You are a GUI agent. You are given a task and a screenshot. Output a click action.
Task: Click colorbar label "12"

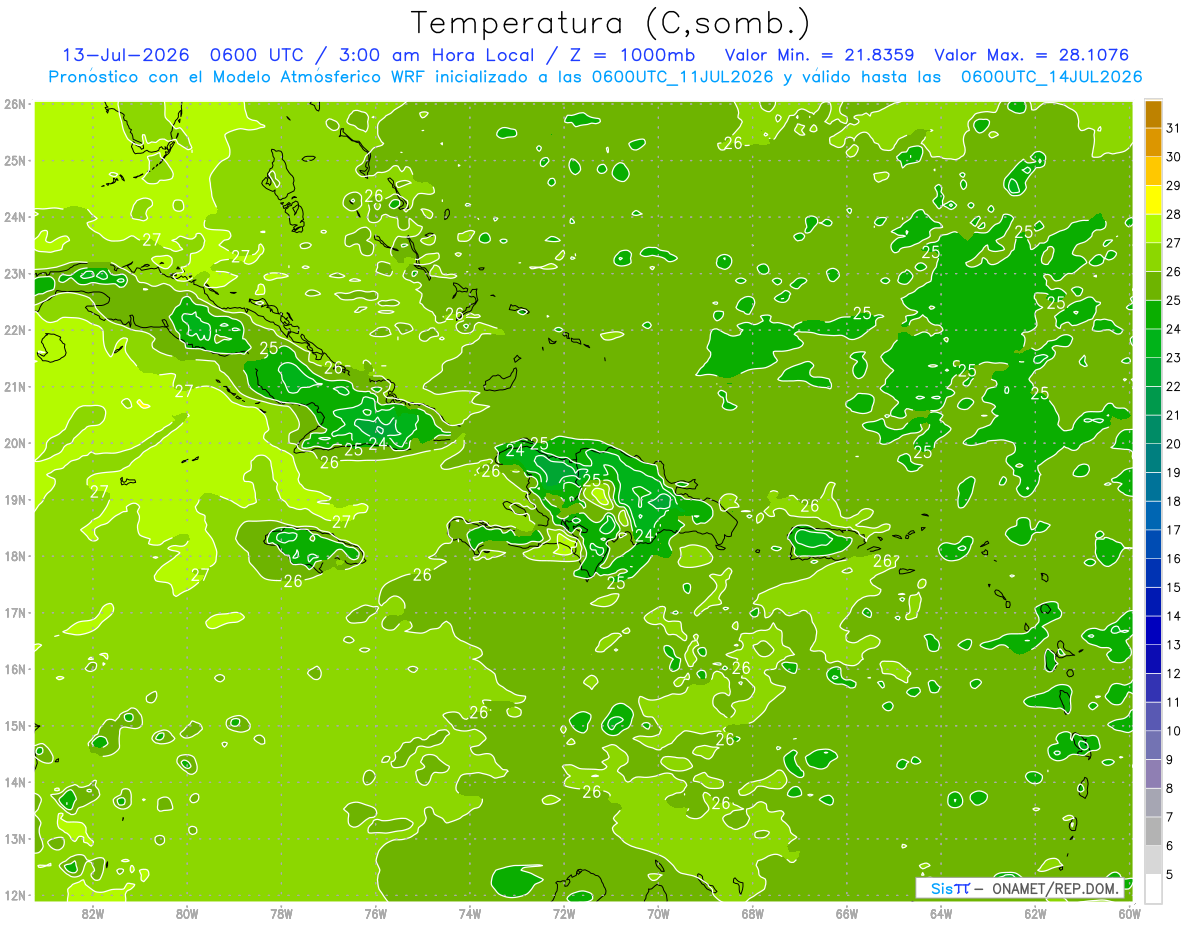pyautogui.click(x=1174, y=673)
